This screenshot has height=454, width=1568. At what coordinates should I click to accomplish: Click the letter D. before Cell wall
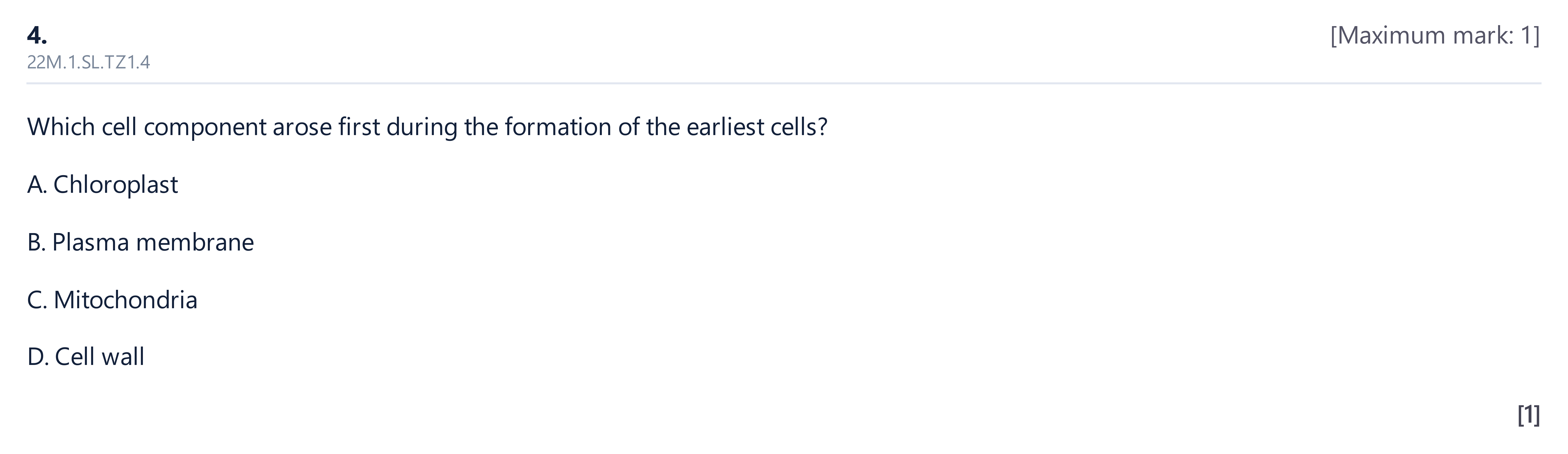[x=38, y=357]
